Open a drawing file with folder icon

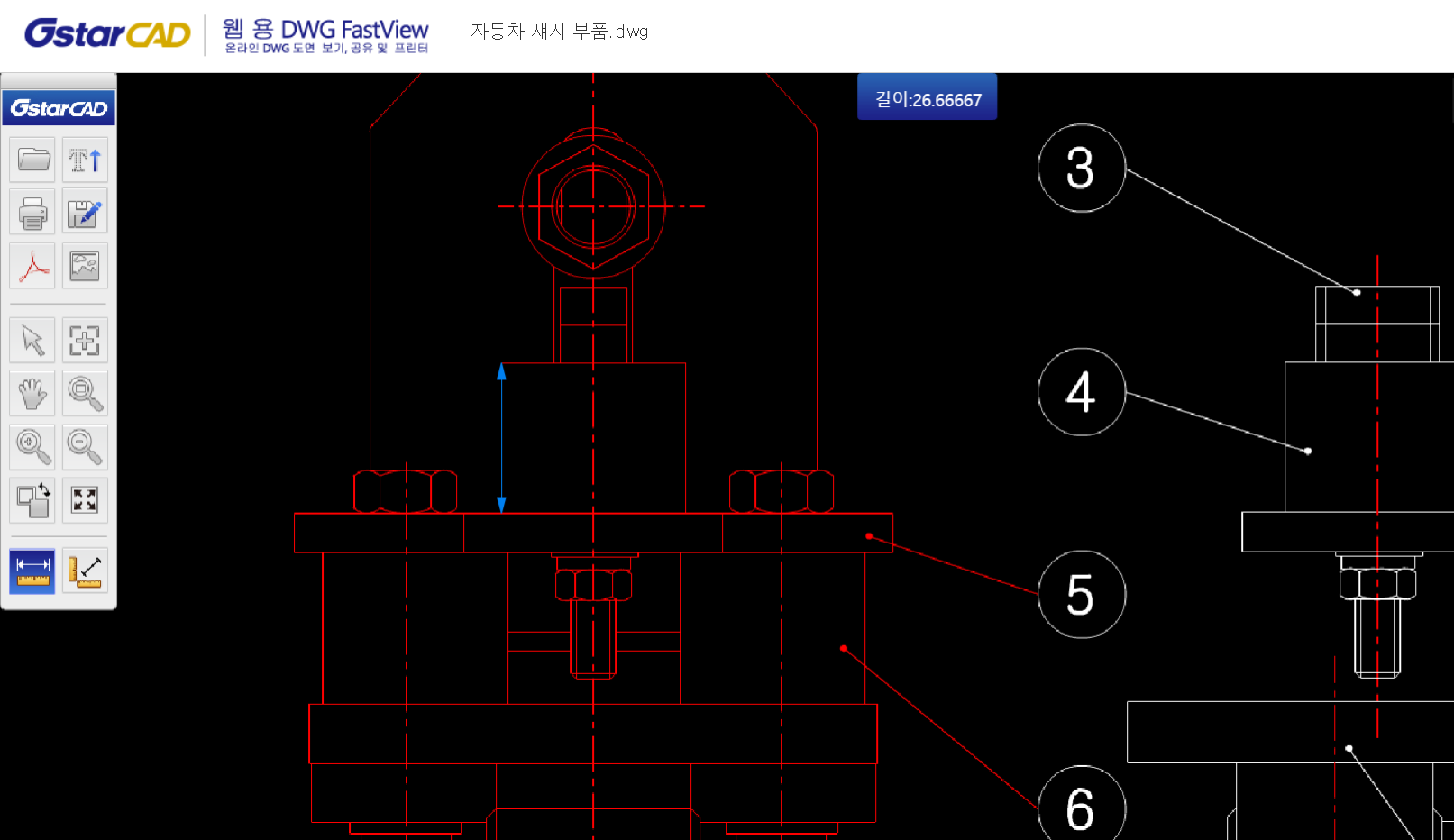tap(33, 160)
